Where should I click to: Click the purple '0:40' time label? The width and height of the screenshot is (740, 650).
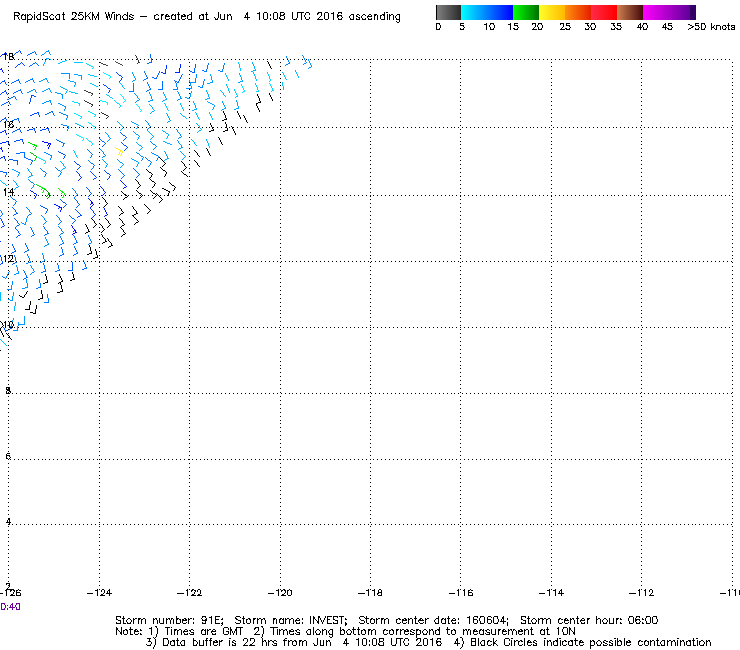coord(10,607)
